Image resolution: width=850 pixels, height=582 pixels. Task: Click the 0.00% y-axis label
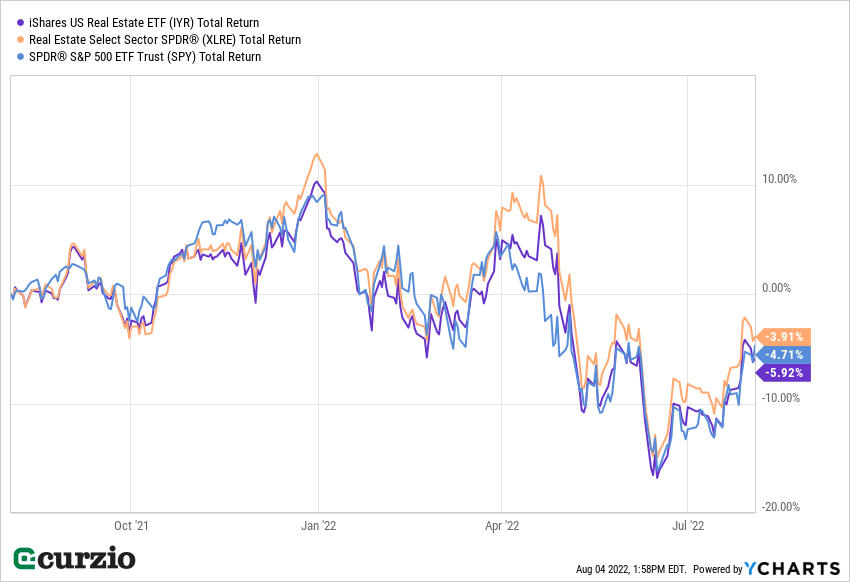pos(779,289)
